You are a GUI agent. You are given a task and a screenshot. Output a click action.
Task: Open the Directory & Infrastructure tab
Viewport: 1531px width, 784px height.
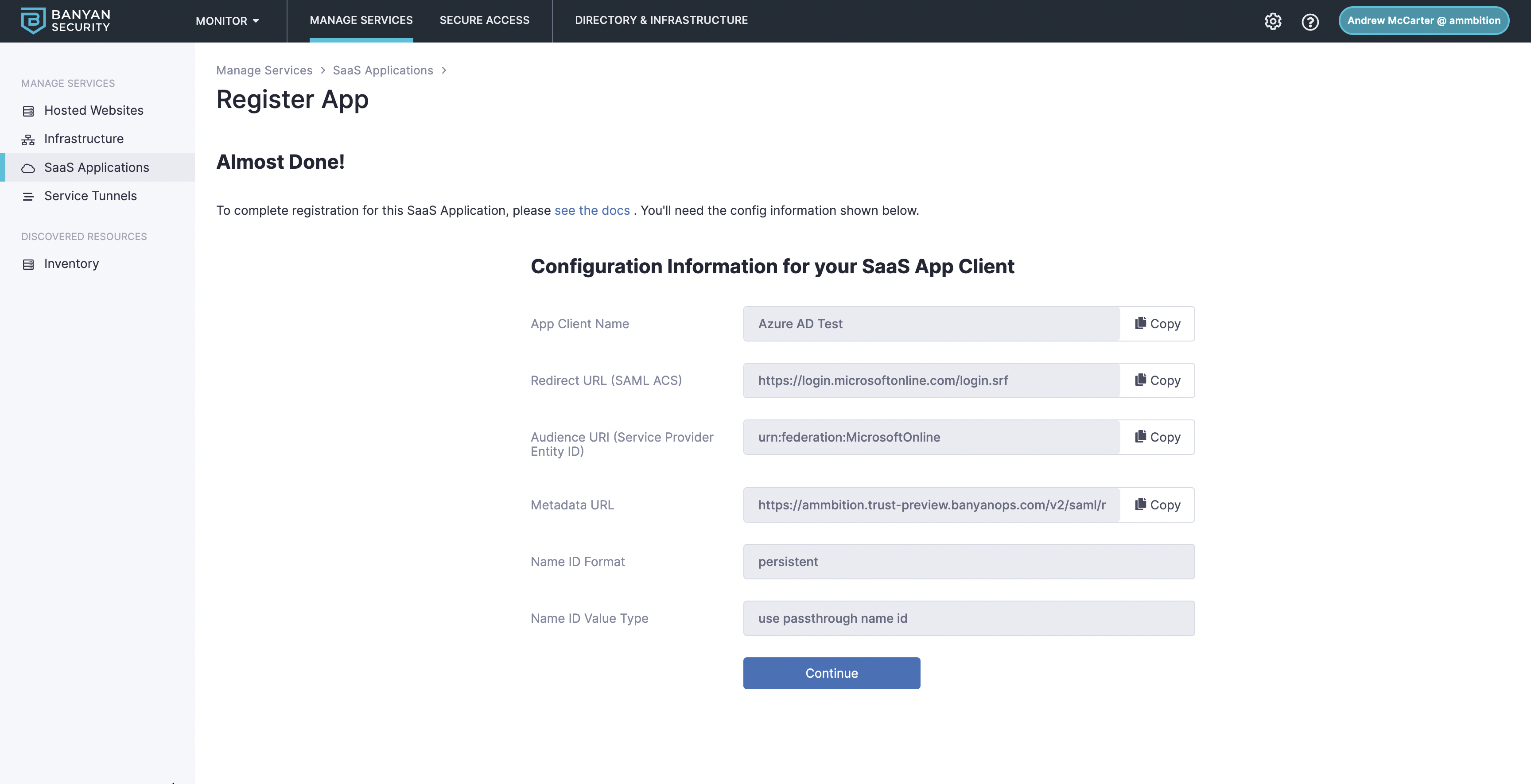(x=661, y=20)
